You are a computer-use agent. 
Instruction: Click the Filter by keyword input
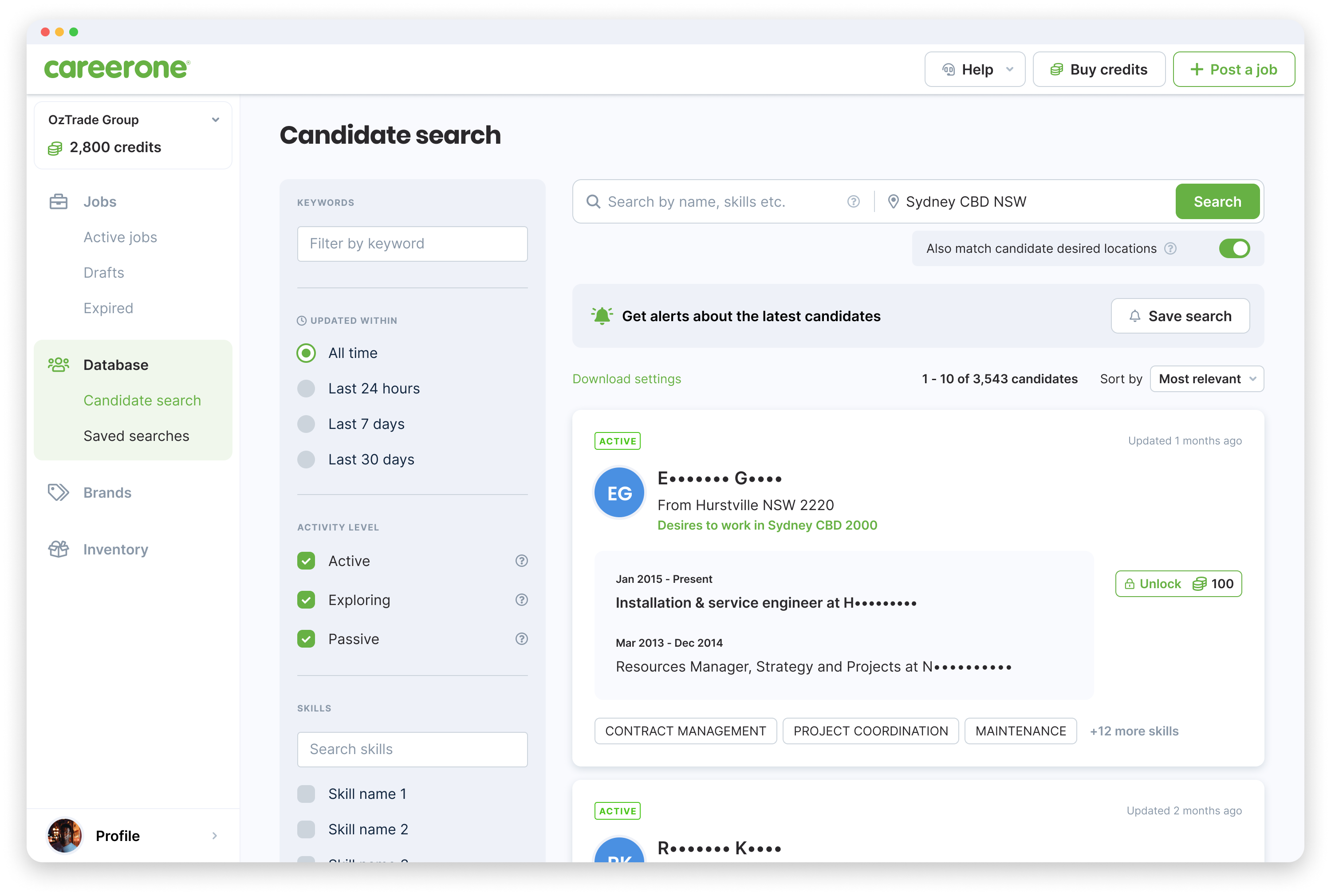coord(412,244)
